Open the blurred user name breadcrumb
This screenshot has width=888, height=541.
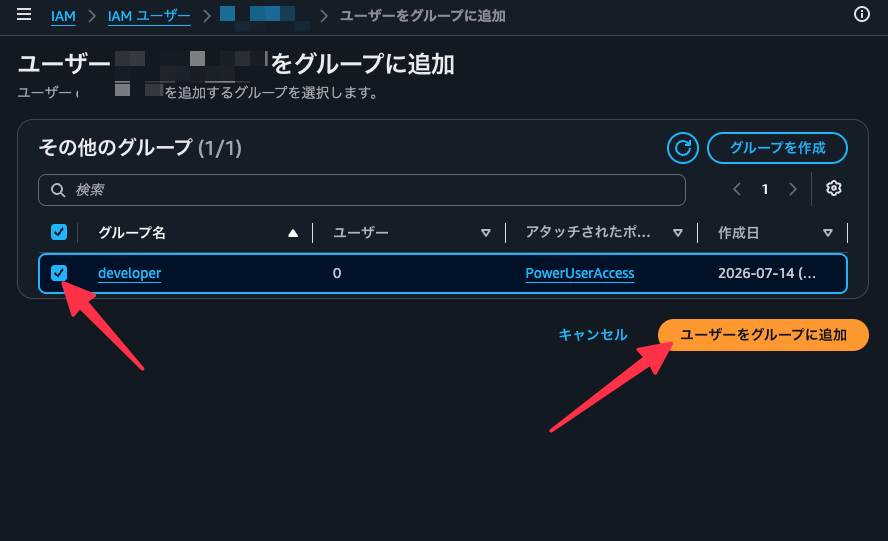(264, 16)
